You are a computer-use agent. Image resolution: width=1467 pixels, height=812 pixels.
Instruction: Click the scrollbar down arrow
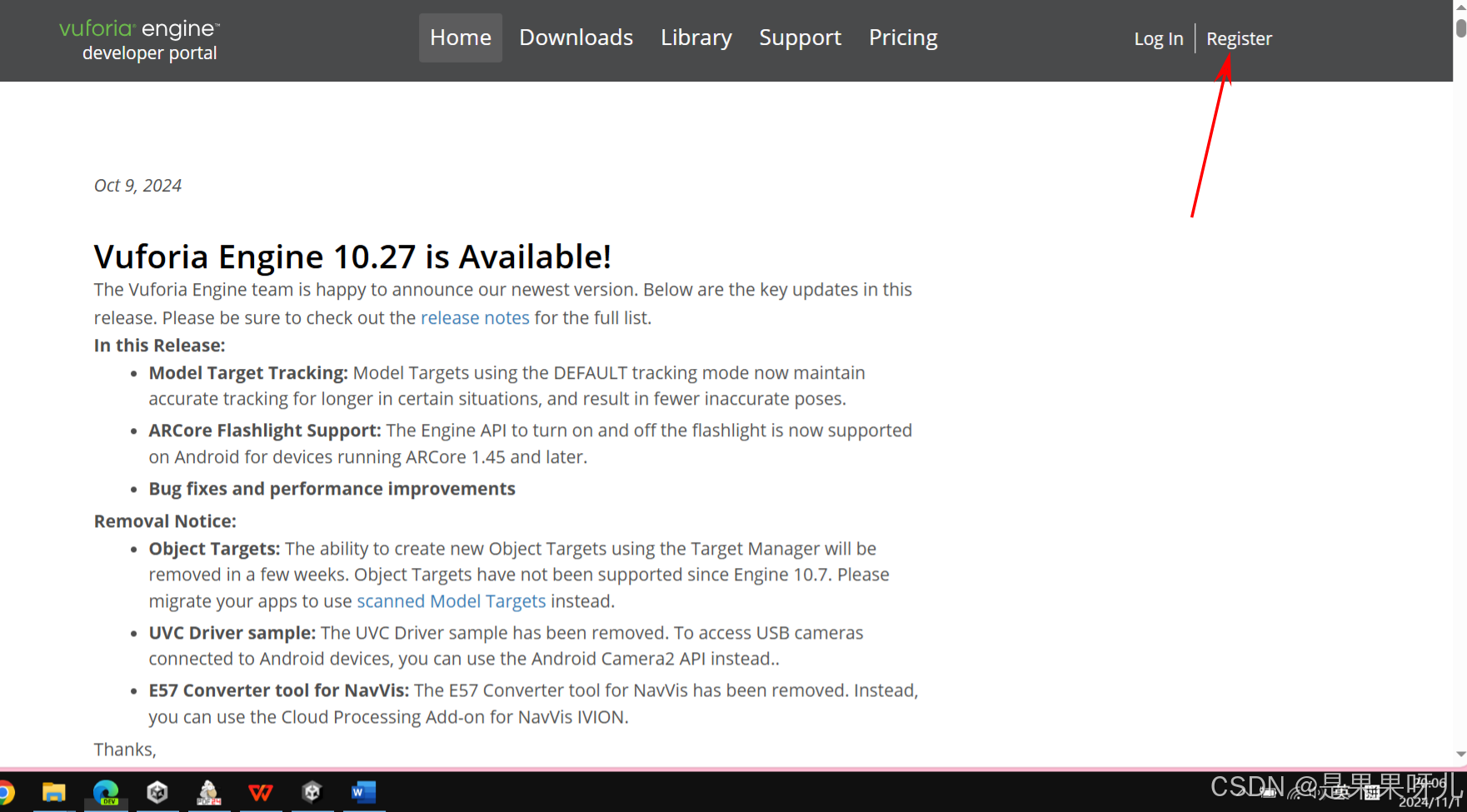pos(1460,754)
